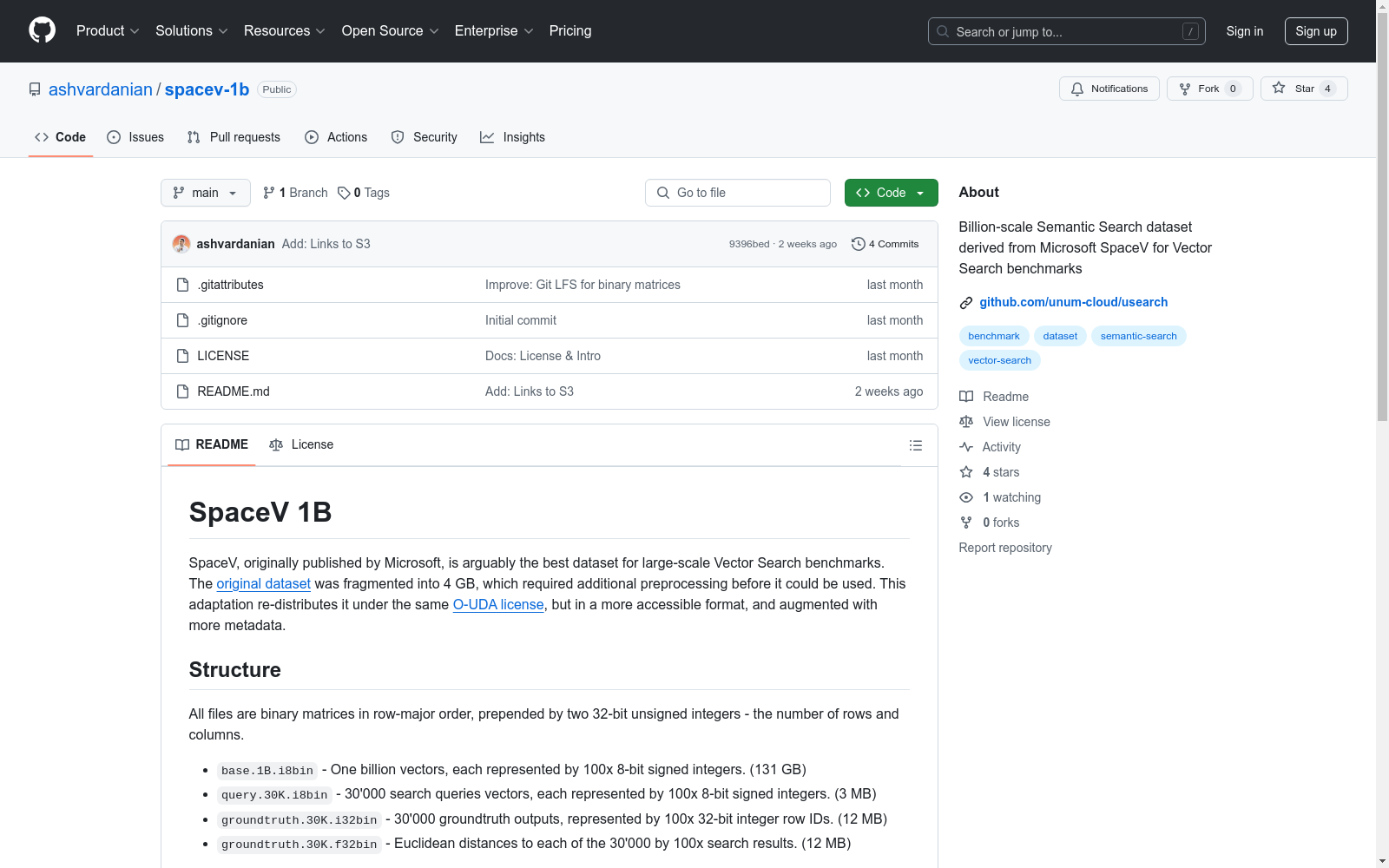1389x868 pixels.
Task: Click the branch icon beside 1 Branch
Action: pyautogui.click(x=269, y=193)
